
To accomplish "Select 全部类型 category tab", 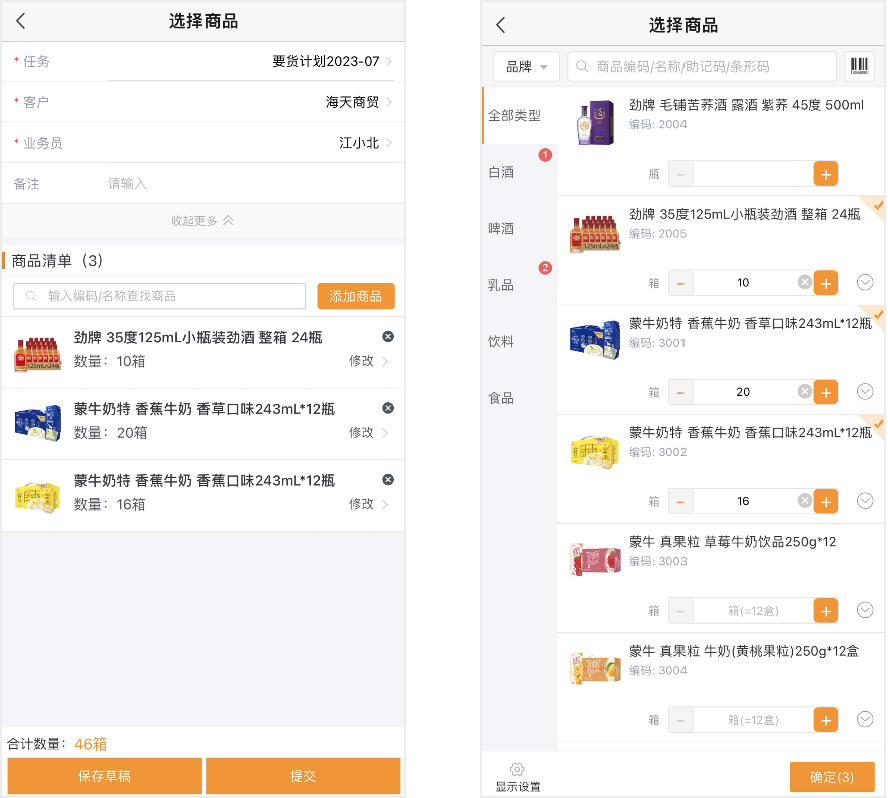I will 519,116.
